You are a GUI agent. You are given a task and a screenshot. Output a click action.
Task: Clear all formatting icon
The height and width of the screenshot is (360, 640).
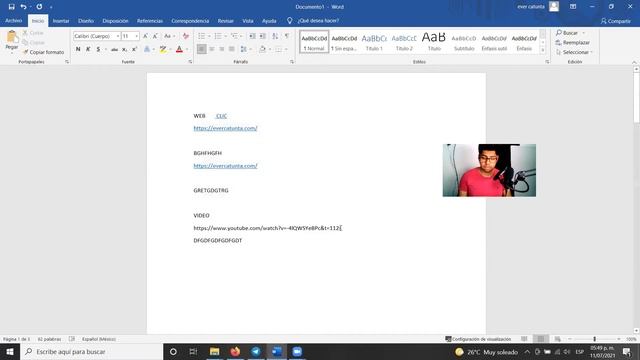click(x=186, y=36)
